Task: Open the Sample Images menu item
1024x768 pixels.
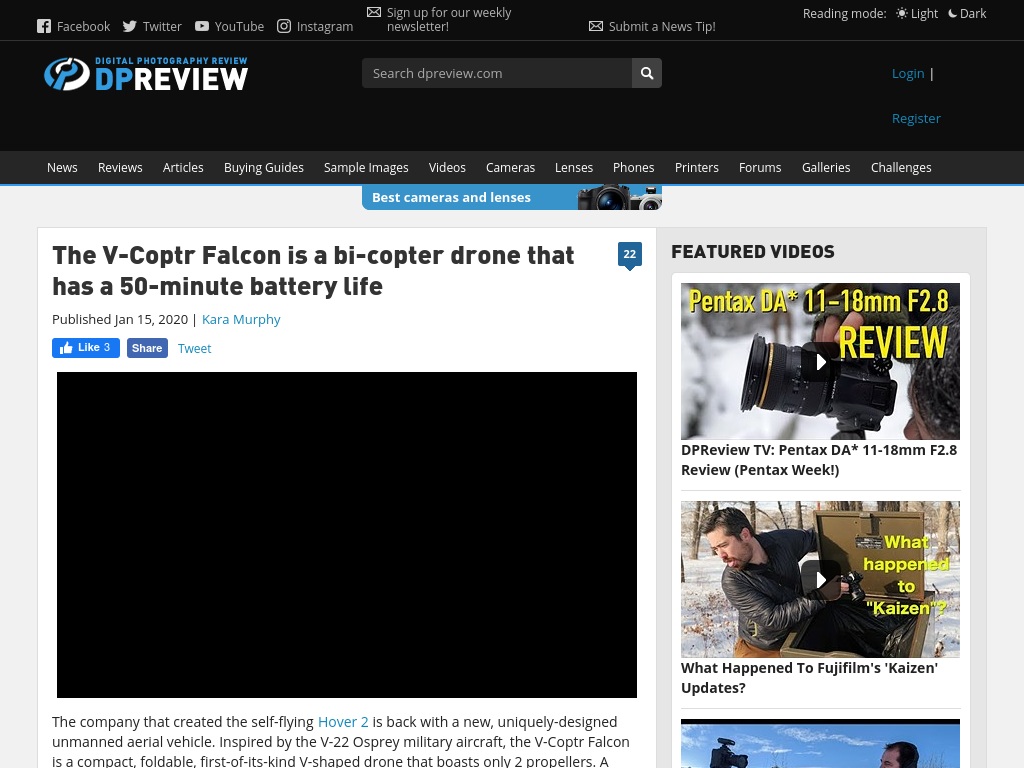Action: pyautogui.click(x=366, y=168)
